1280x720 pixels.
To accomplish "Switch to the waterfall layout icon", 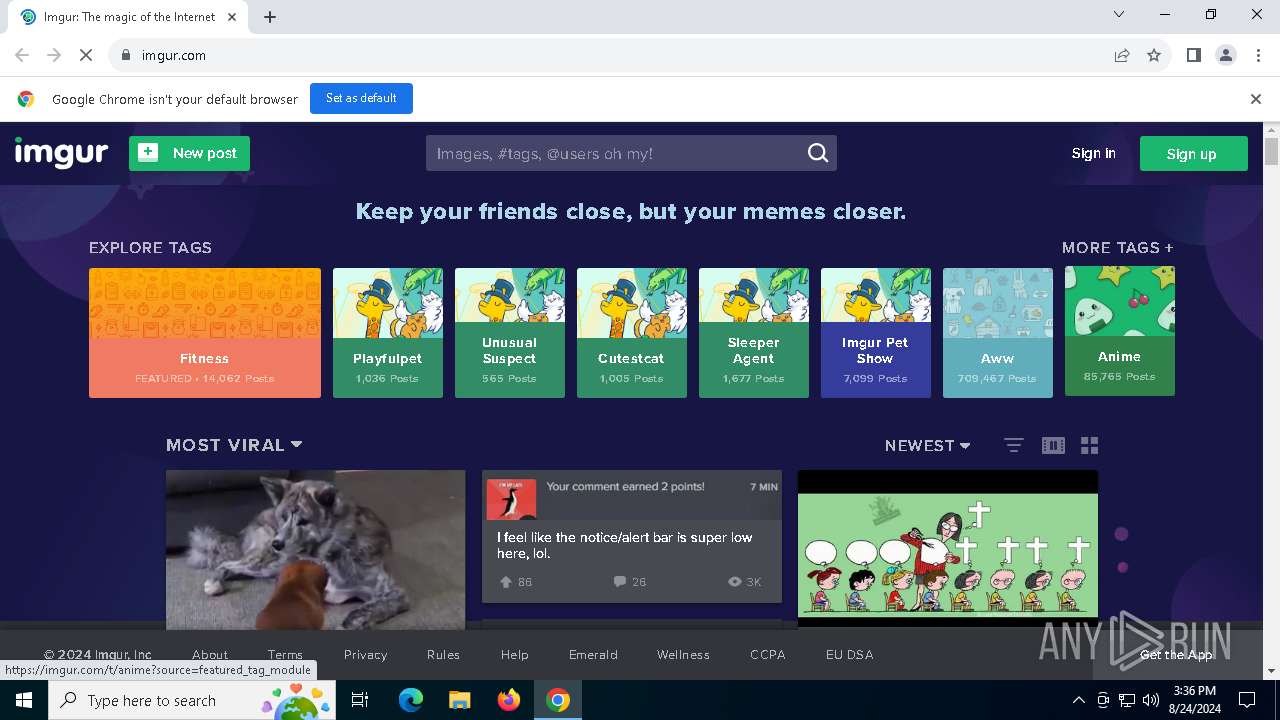I will [x=1053, y=445].
